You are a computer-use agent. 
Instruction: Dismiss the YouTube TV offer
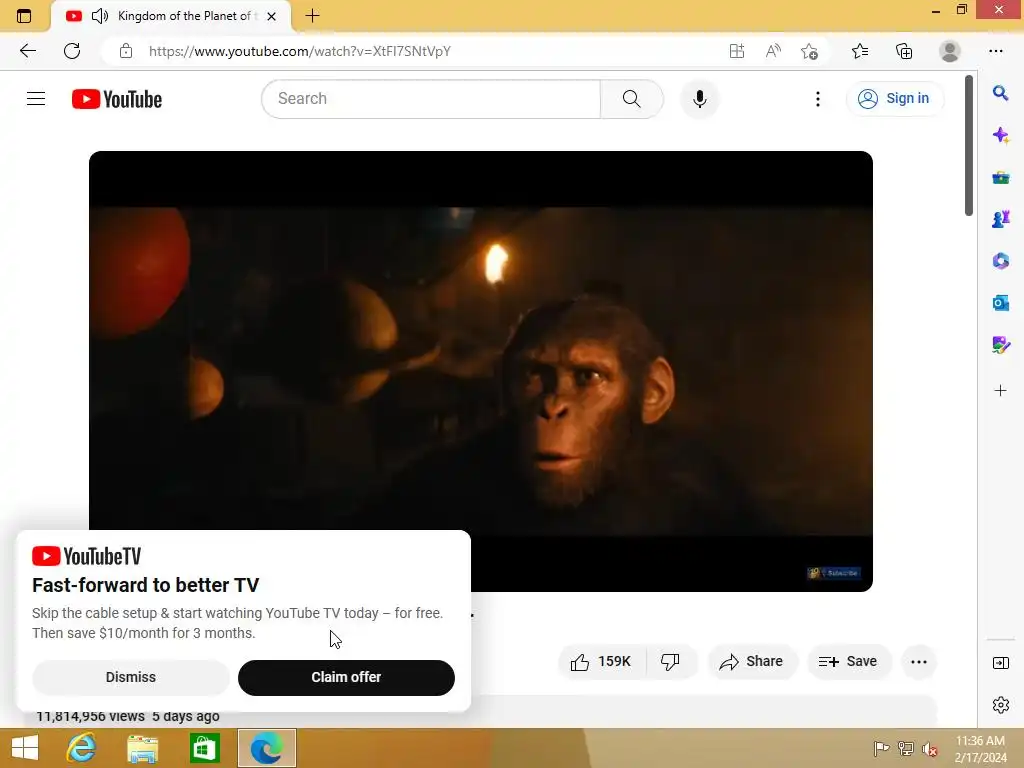[131, 677]
